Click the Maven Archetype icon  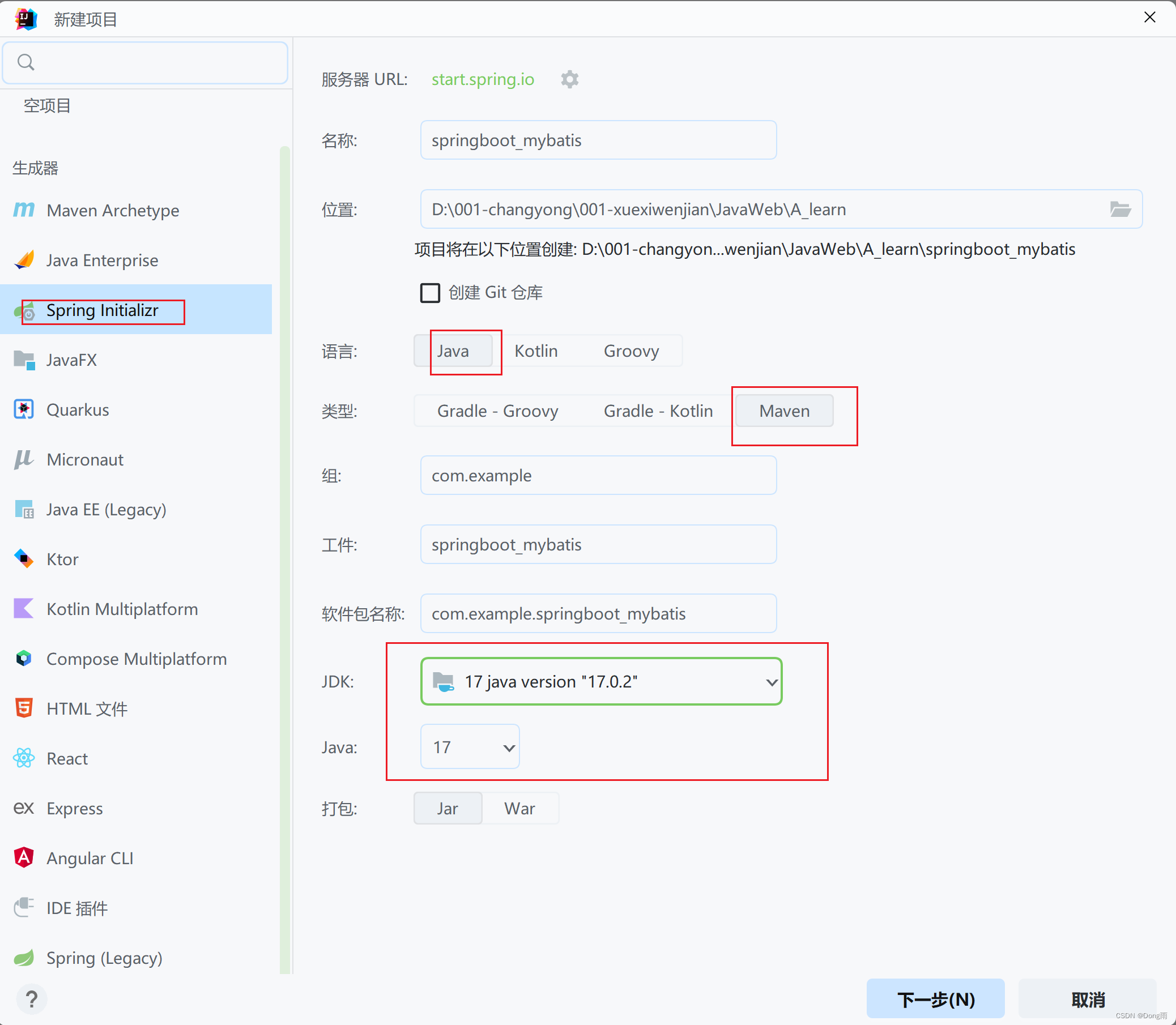click(x=24, y=210)
